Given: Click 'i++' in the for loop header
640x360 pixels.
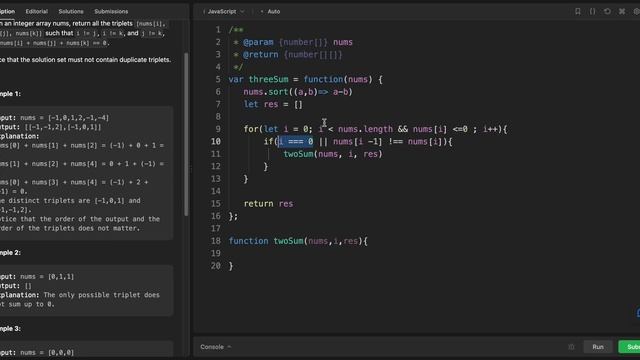Looking at the screenshot, I should (490, 129).
